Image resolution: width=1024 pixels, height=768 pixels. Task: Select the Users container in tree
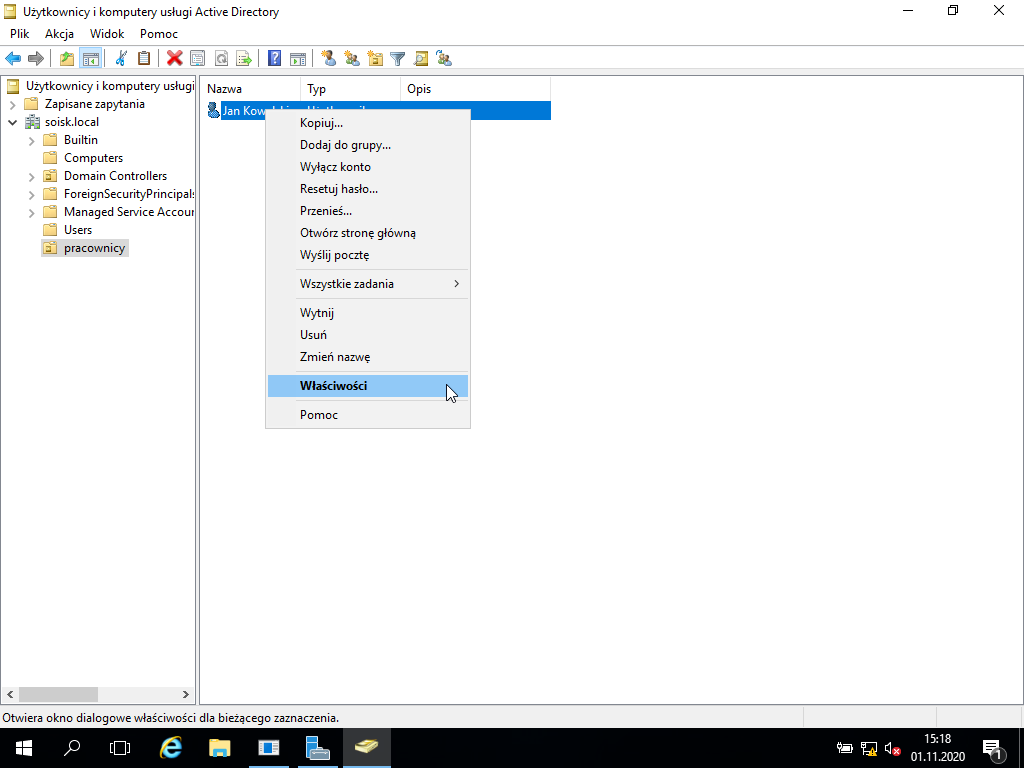coord(78,230)
